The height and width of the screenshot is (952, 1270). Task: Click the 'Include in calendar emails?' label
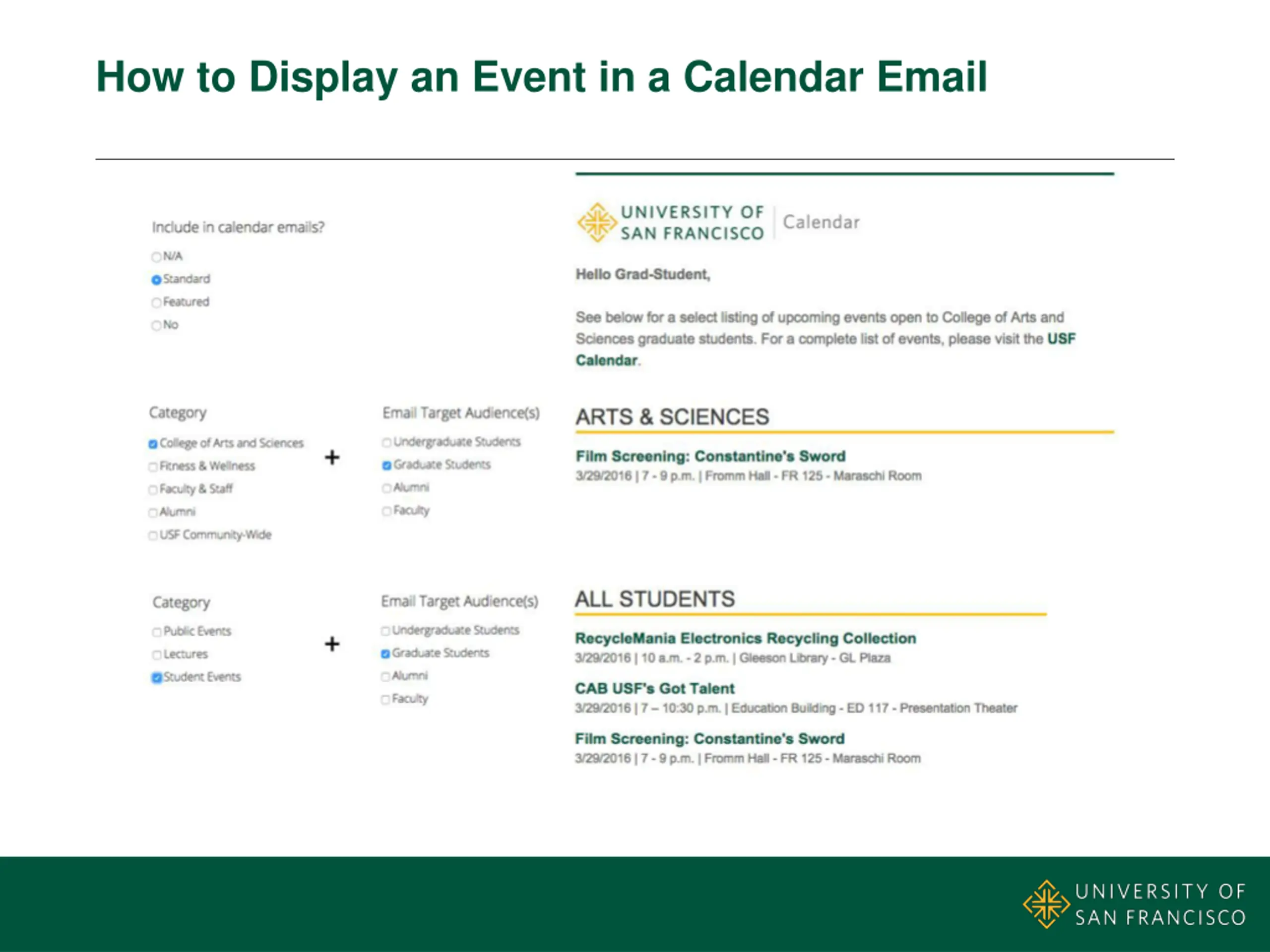click(x=238, y=227)
